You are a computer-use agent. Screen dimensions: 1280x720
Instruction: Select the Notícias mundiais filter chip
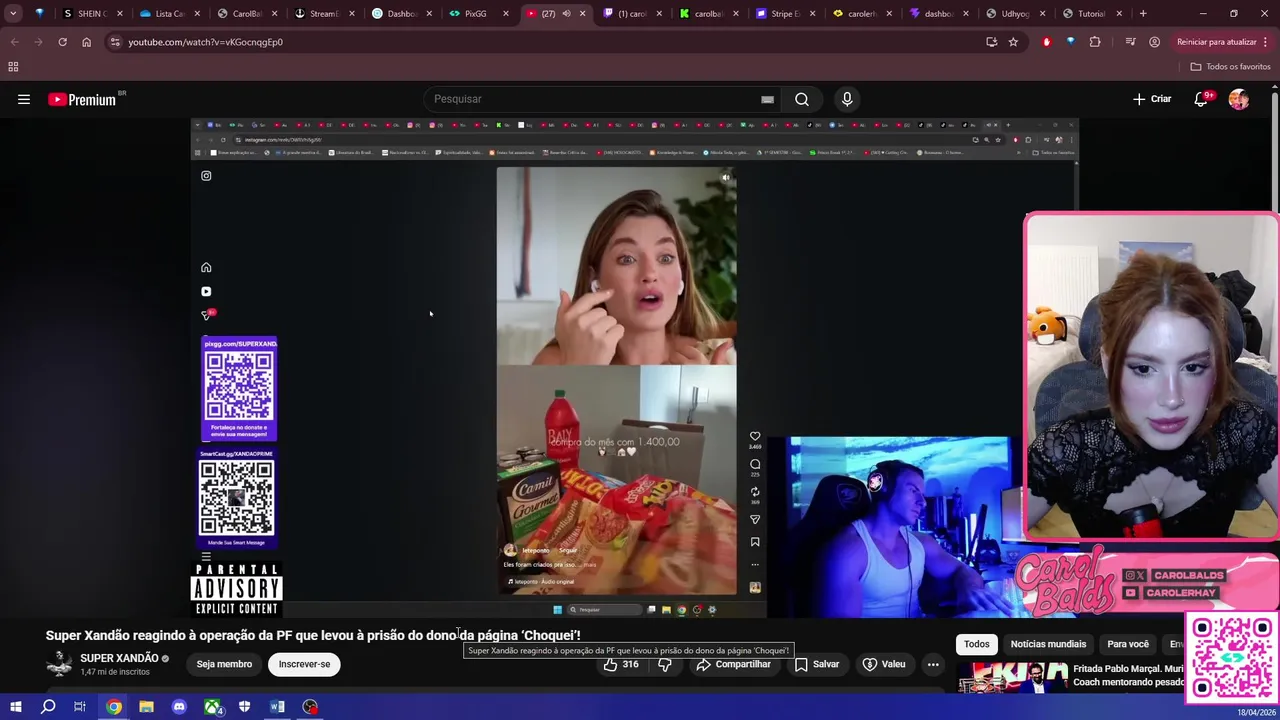[1048, 644]
